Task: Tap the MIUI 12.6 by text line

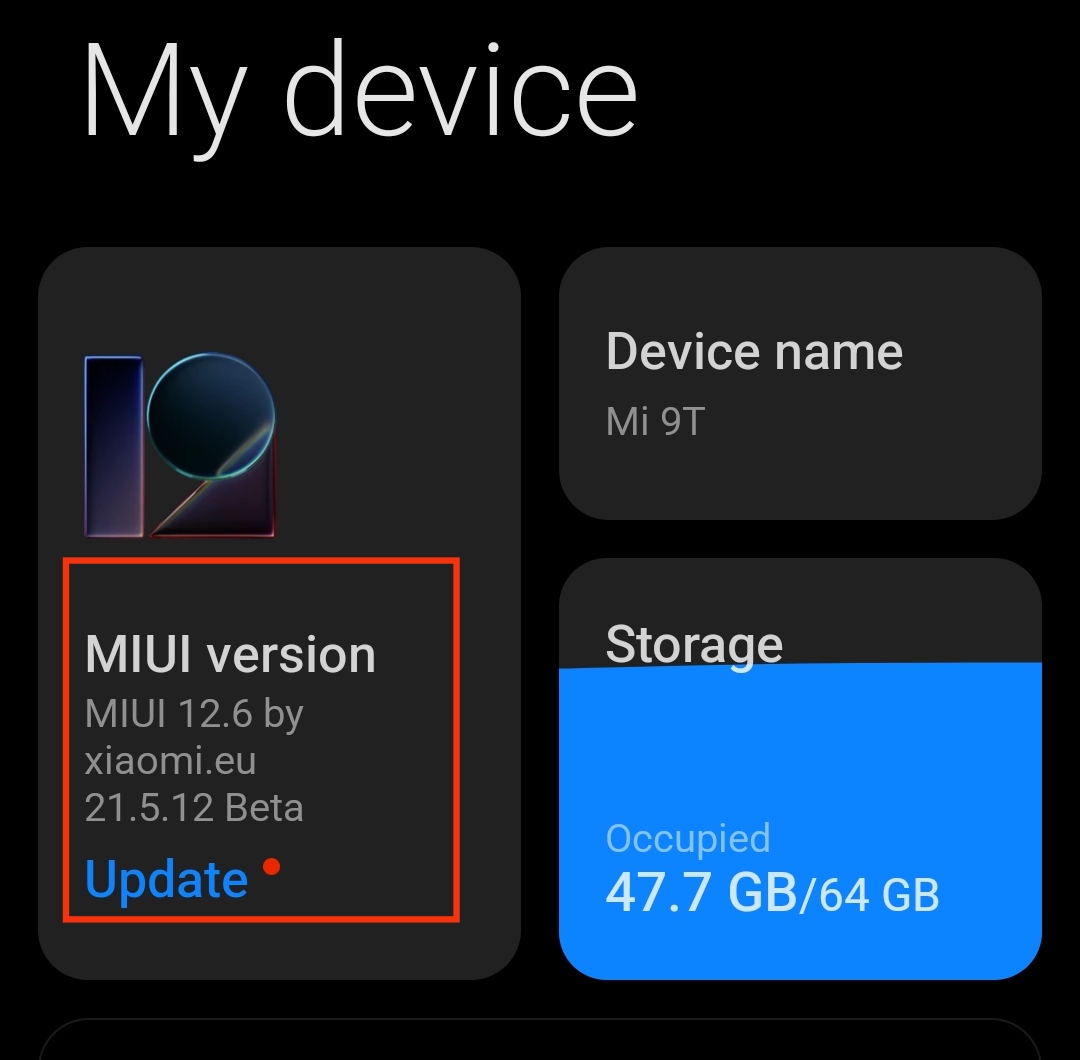Action: [194, 714]
